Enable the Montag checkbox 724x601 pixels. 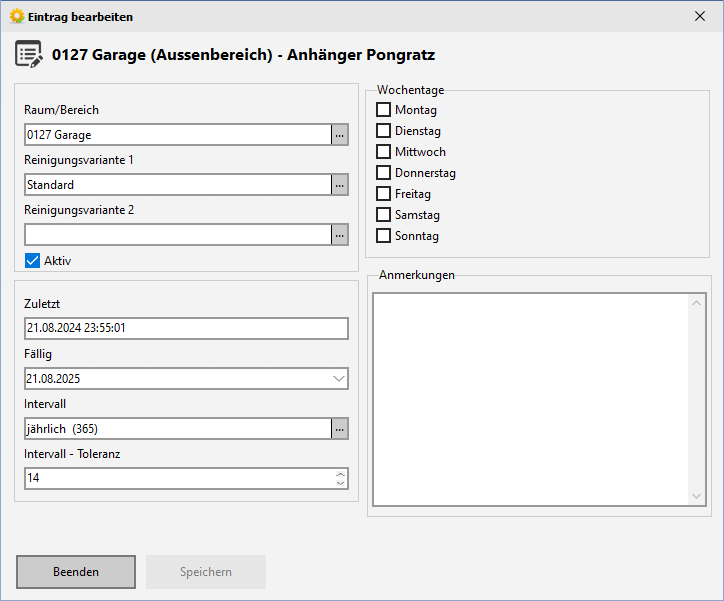[x=383, y=110]
